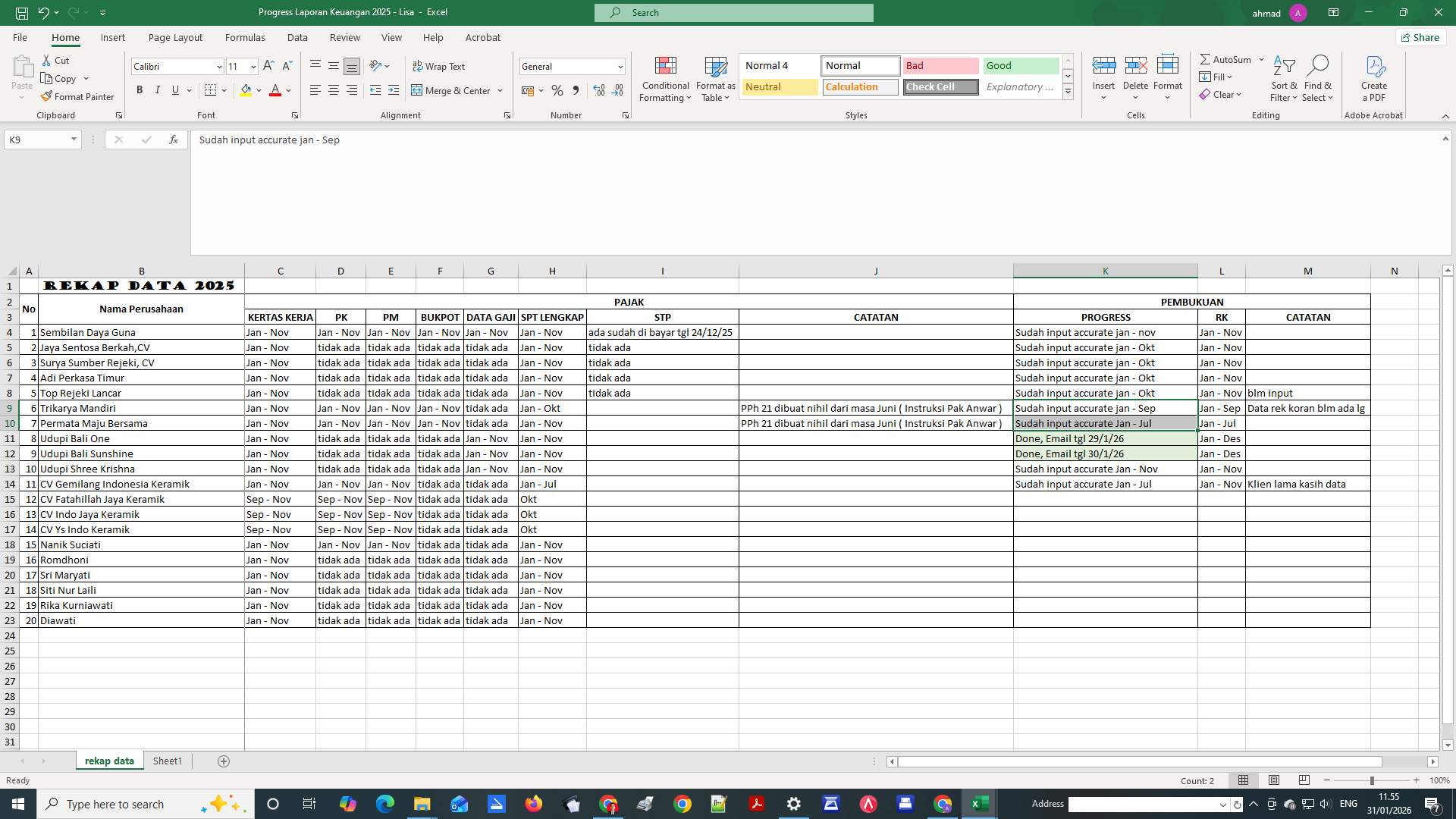Select the red Font Color swatch

pyautogui.click(x=275, y=90)
